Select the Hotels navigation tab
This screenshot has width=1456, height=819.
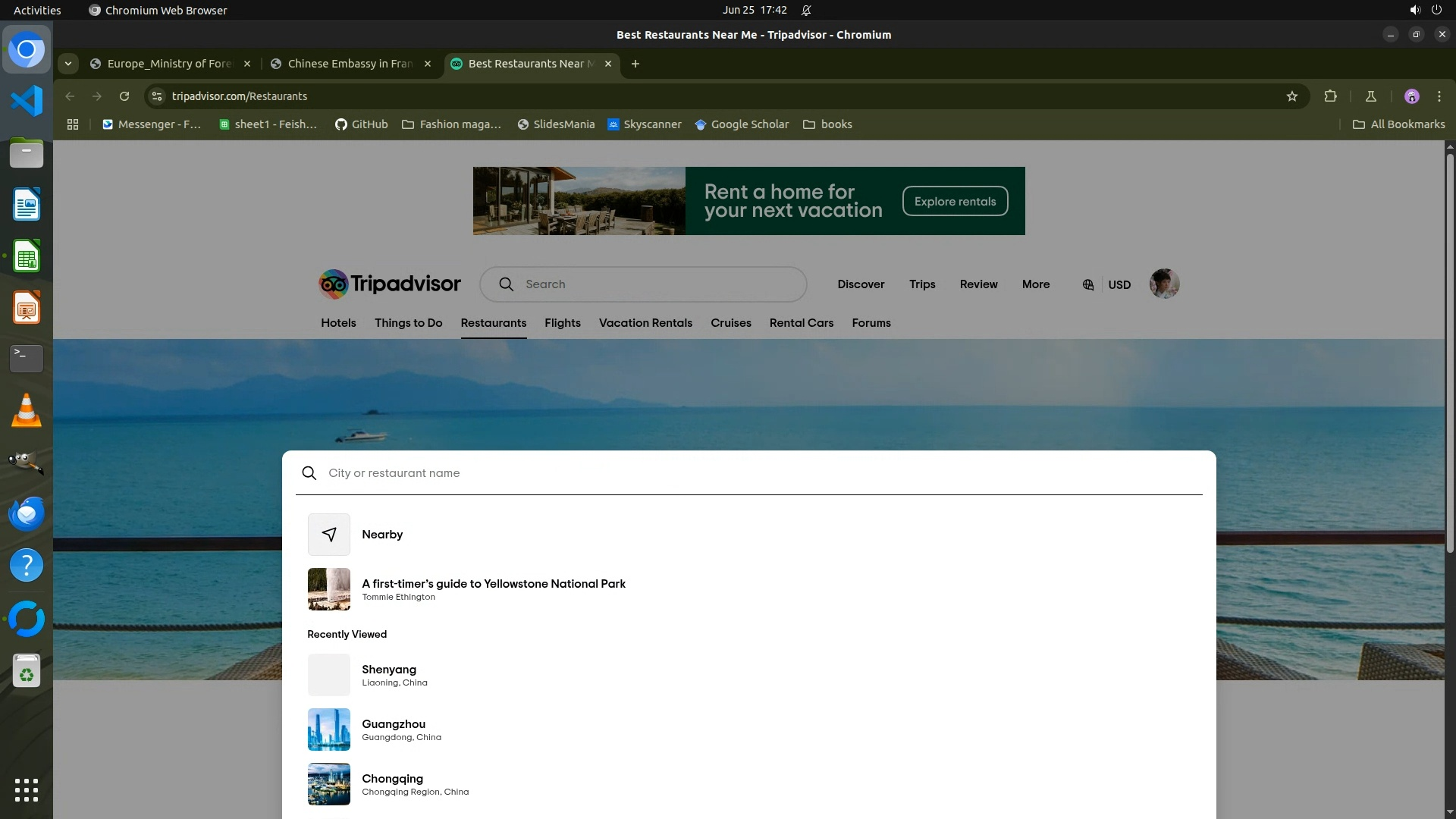(x=338, y=323)
